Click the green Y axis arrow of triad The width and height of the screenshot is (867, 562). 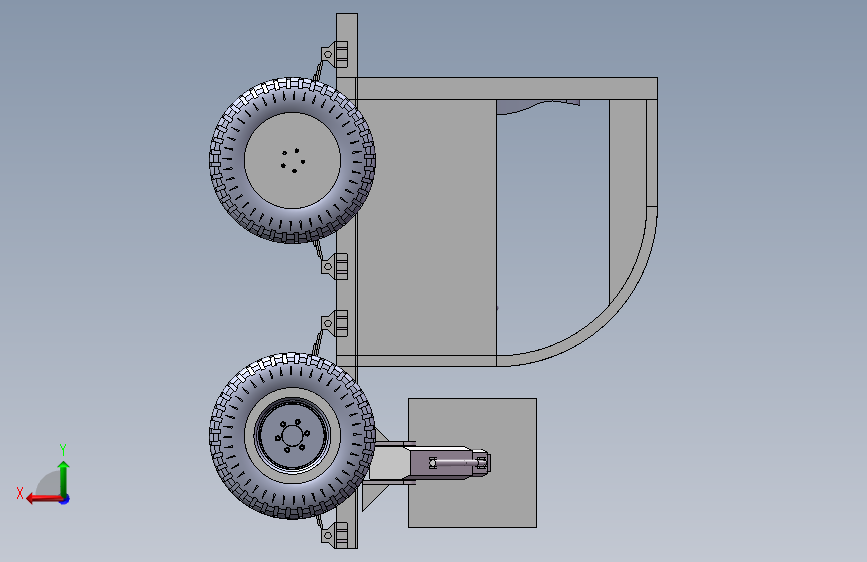tap(64, 476)
